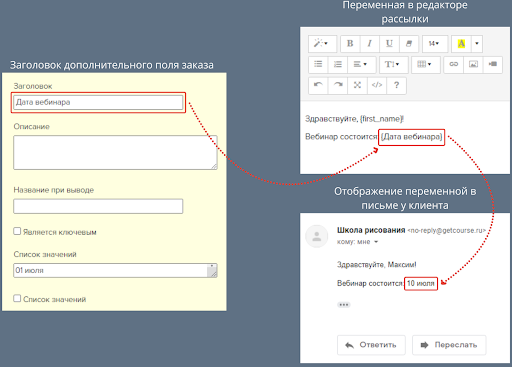The height and width of the screenshot is (367, 512).
Task: Click the 'Переслать' forward button
Action: click(449, 345)
